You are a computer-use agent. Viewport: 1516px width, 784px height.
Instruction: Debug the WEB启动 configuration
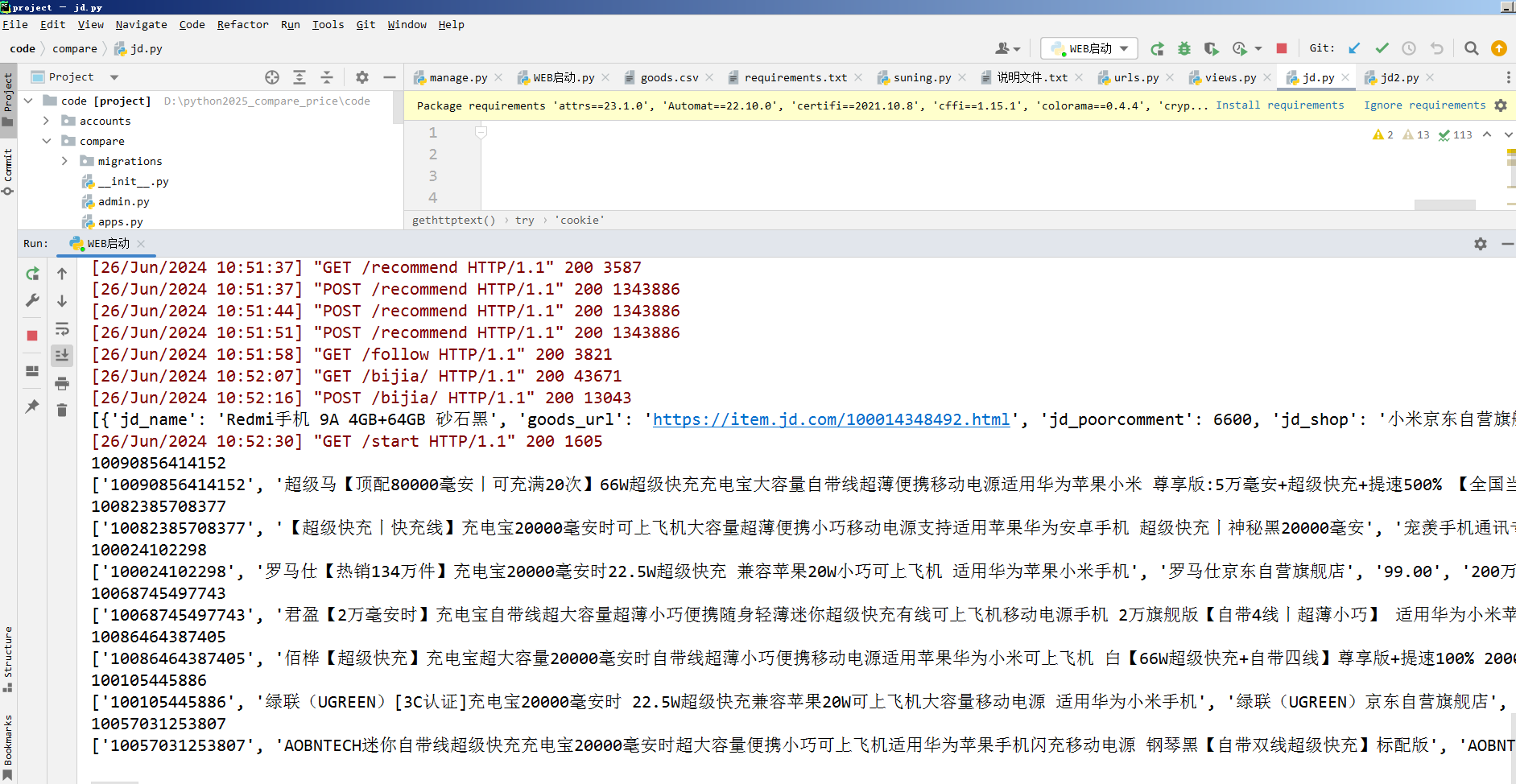[1183, 48]
